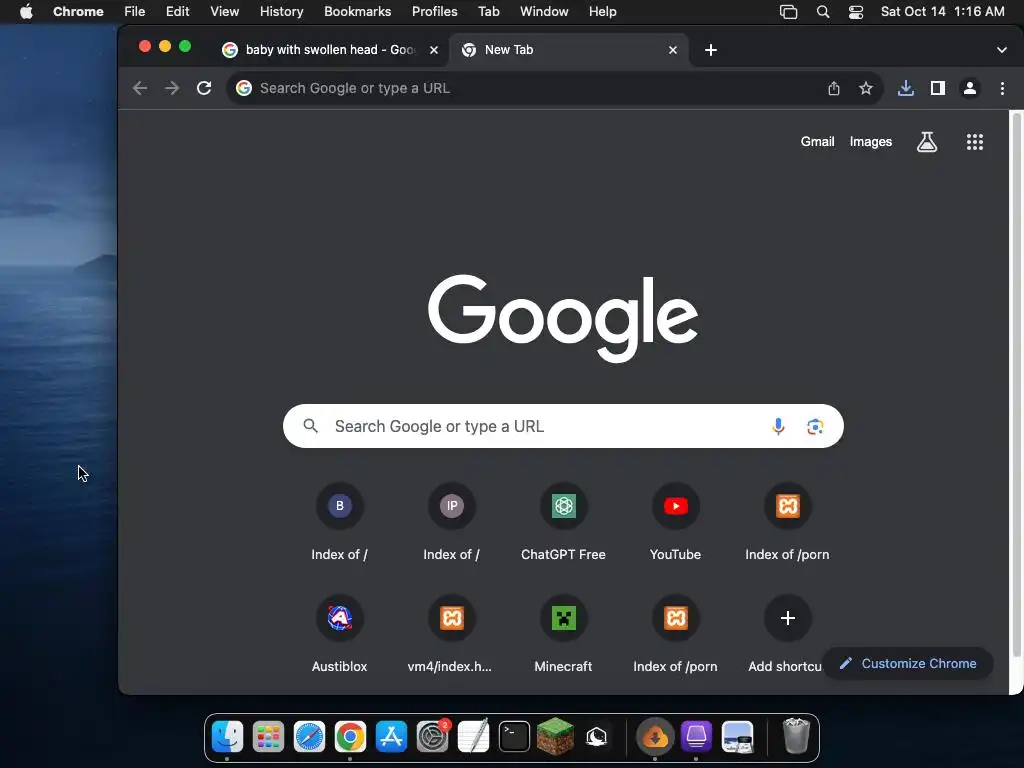Image resolution: width=1024 pixels, height=768 pixels.
Task: Open a new tab with plus button
Action: pyautogui.click(x=711, y=50)
